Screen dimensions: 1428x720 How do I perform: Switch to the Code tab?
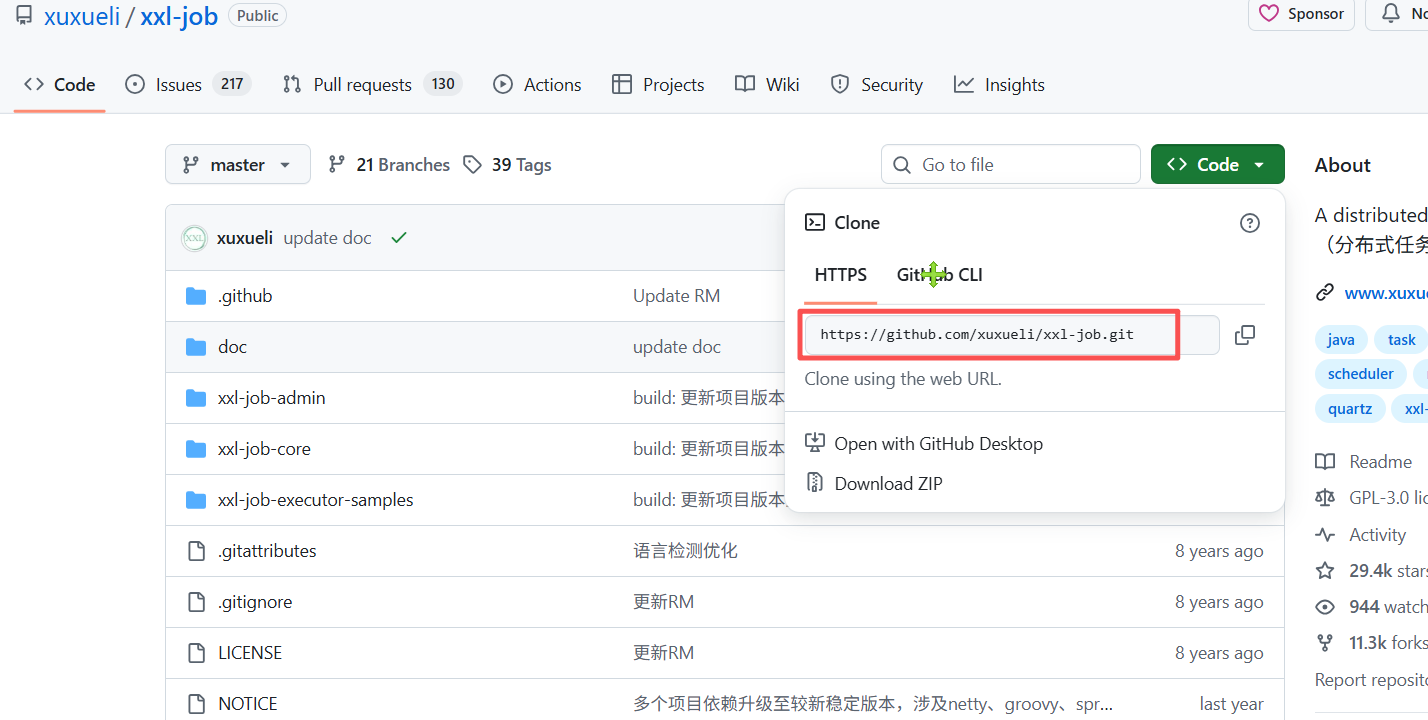[60, 85]
